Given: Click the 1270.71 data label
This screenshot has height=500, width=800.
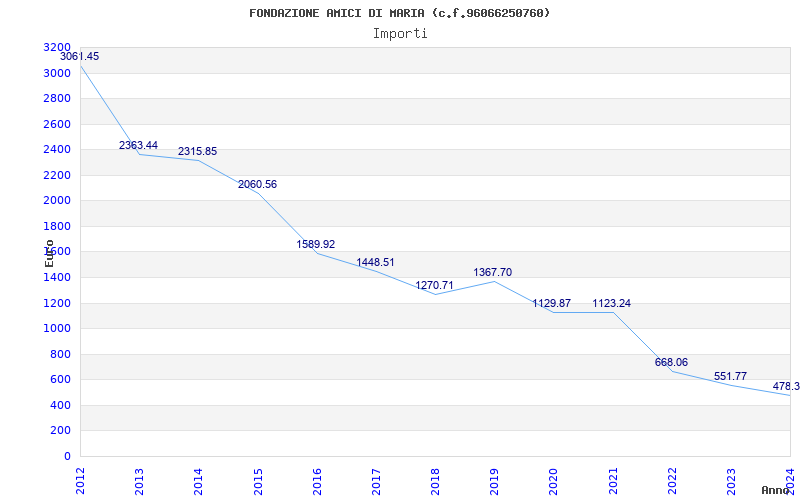Looking at the screenshot, I should pyautogui.click(x=434, y=285).
